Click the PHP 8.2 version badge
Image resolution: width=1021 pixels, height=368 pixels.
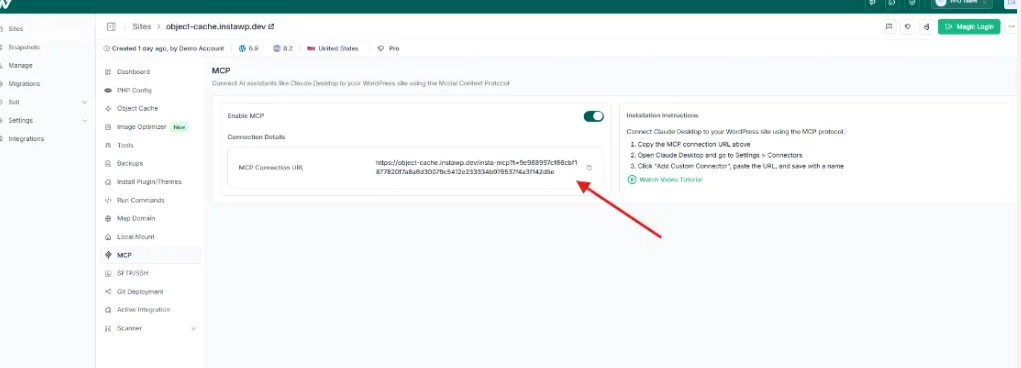tap(284, 48)
